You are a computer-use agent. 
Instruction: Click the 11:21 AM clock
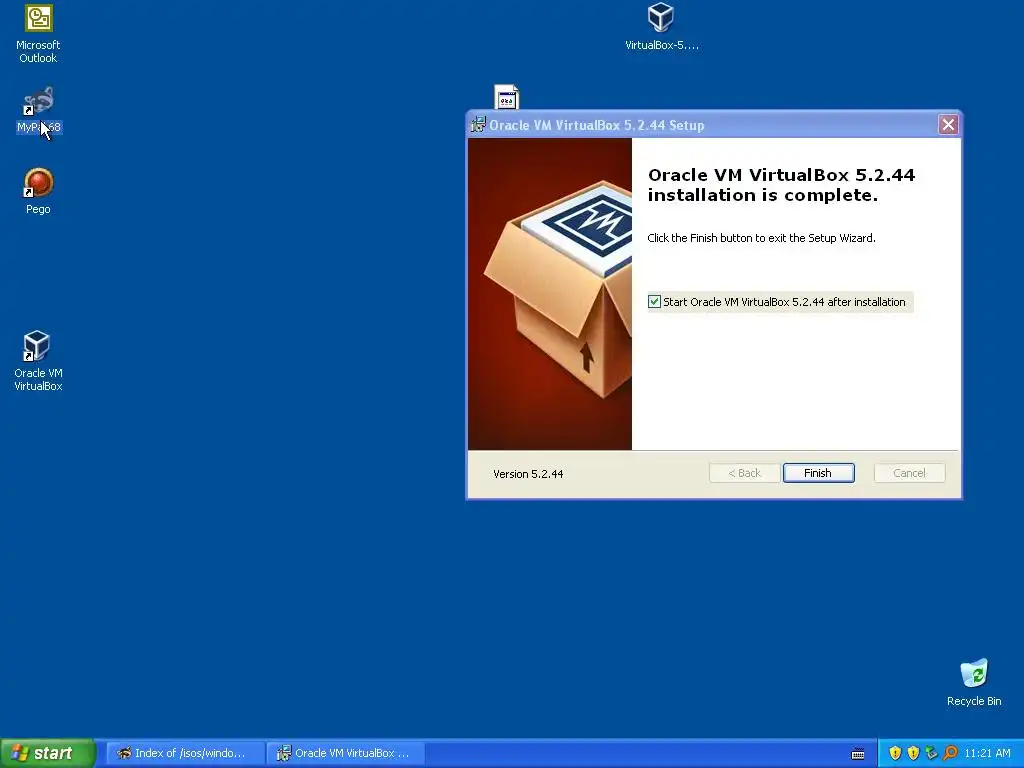[987, 753]
